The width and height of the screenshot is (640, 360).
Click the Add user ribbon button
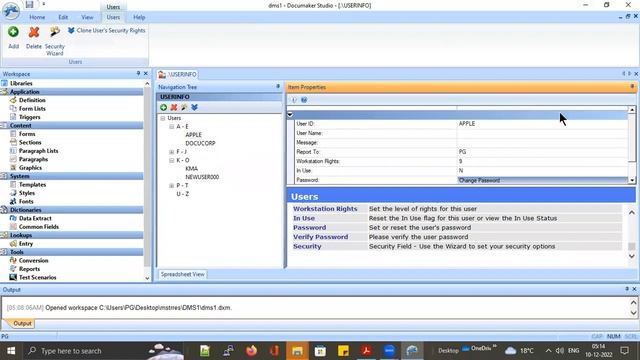coord(13,37)
